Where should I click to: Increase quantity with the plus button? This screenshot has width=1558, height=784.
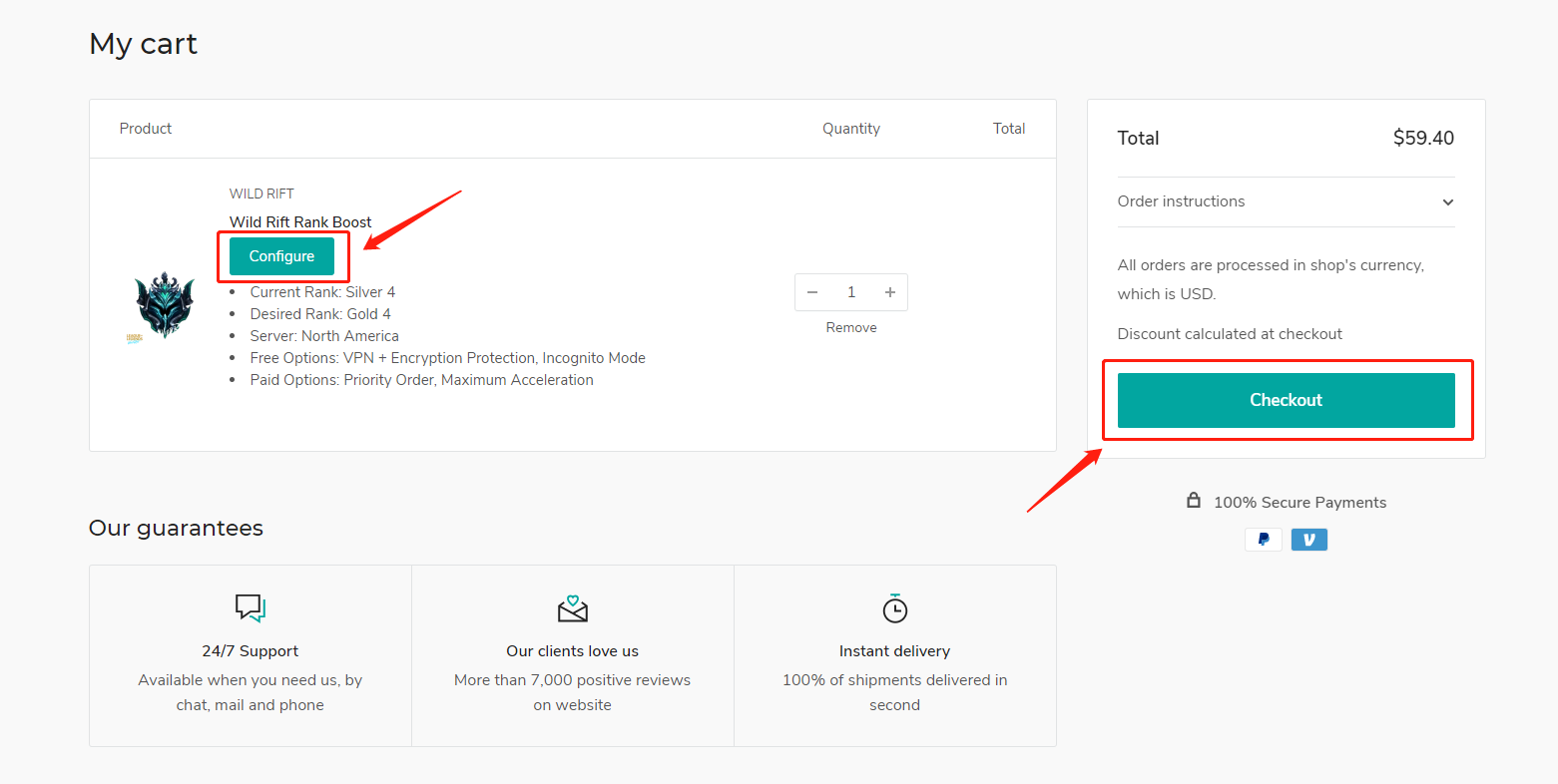coord(889,292)
